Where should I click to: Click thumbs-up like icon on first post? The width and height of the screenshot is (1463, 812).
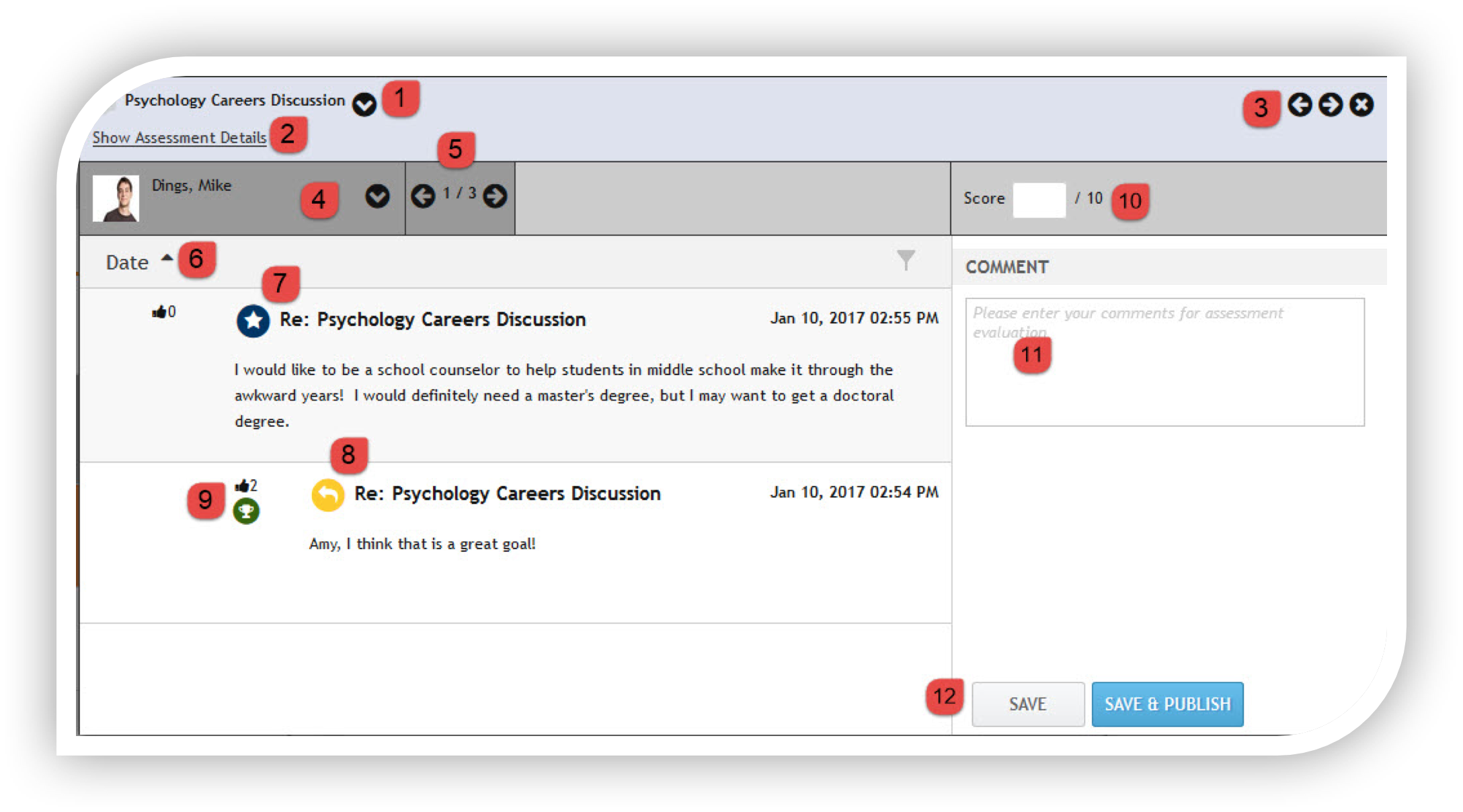pyautogui.click(x=159, y=312)
